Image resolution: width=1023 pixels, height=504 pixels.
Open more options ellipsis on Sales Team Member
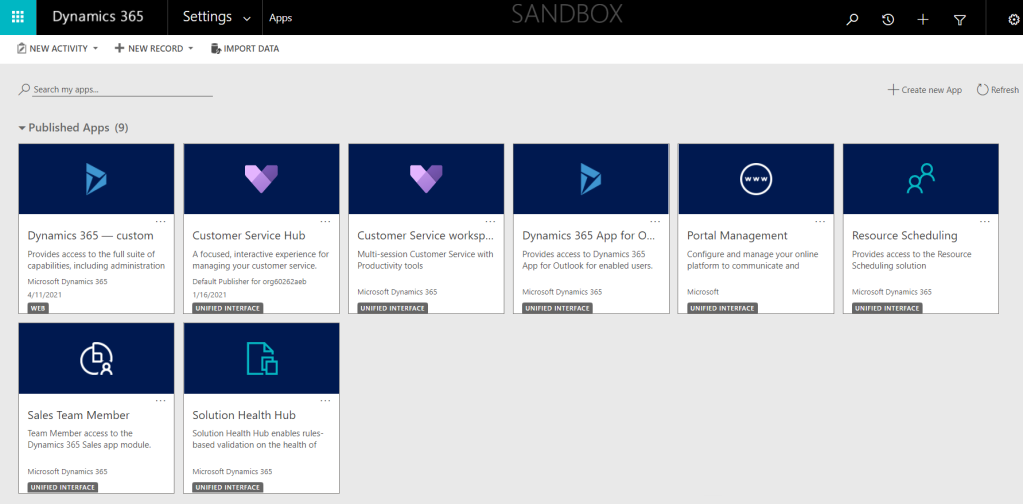(160, 401)
